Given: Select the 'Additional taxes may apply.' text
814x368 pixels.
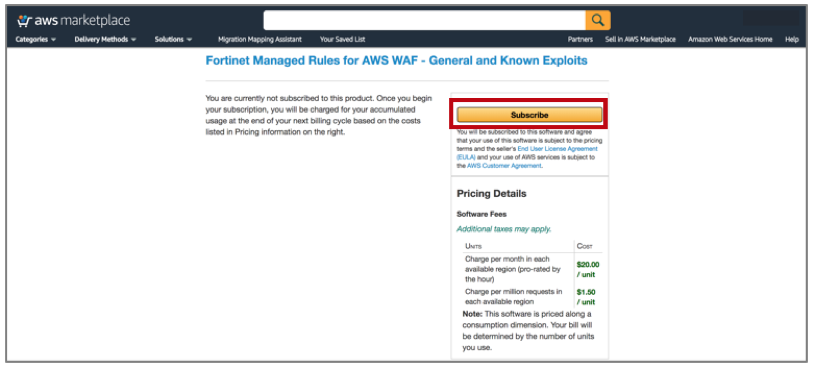Looking at the screenshot, I should coord(504,229).
